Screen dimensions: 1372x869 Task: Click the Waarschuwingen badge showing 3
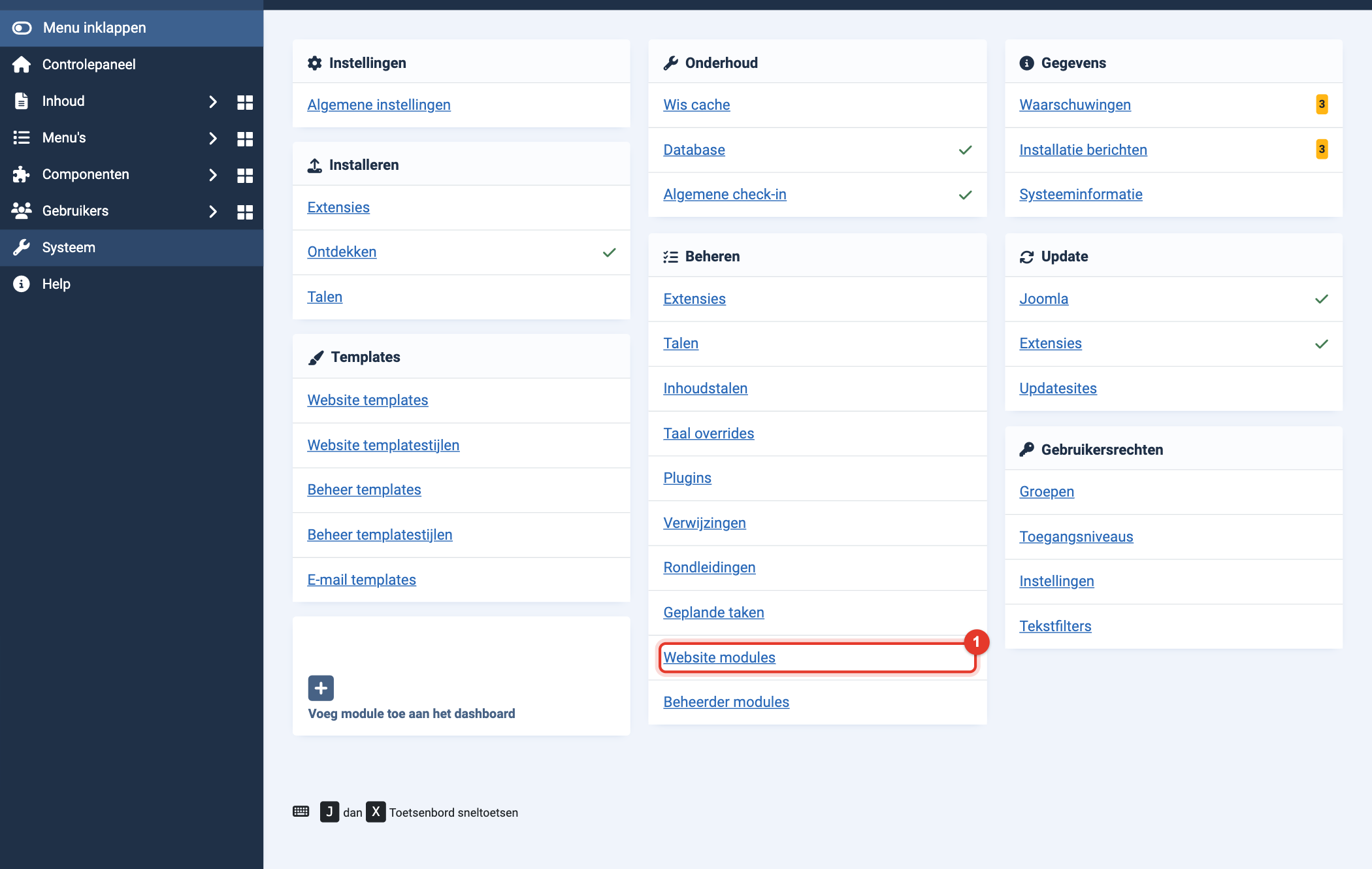(x=1322, y=105)
